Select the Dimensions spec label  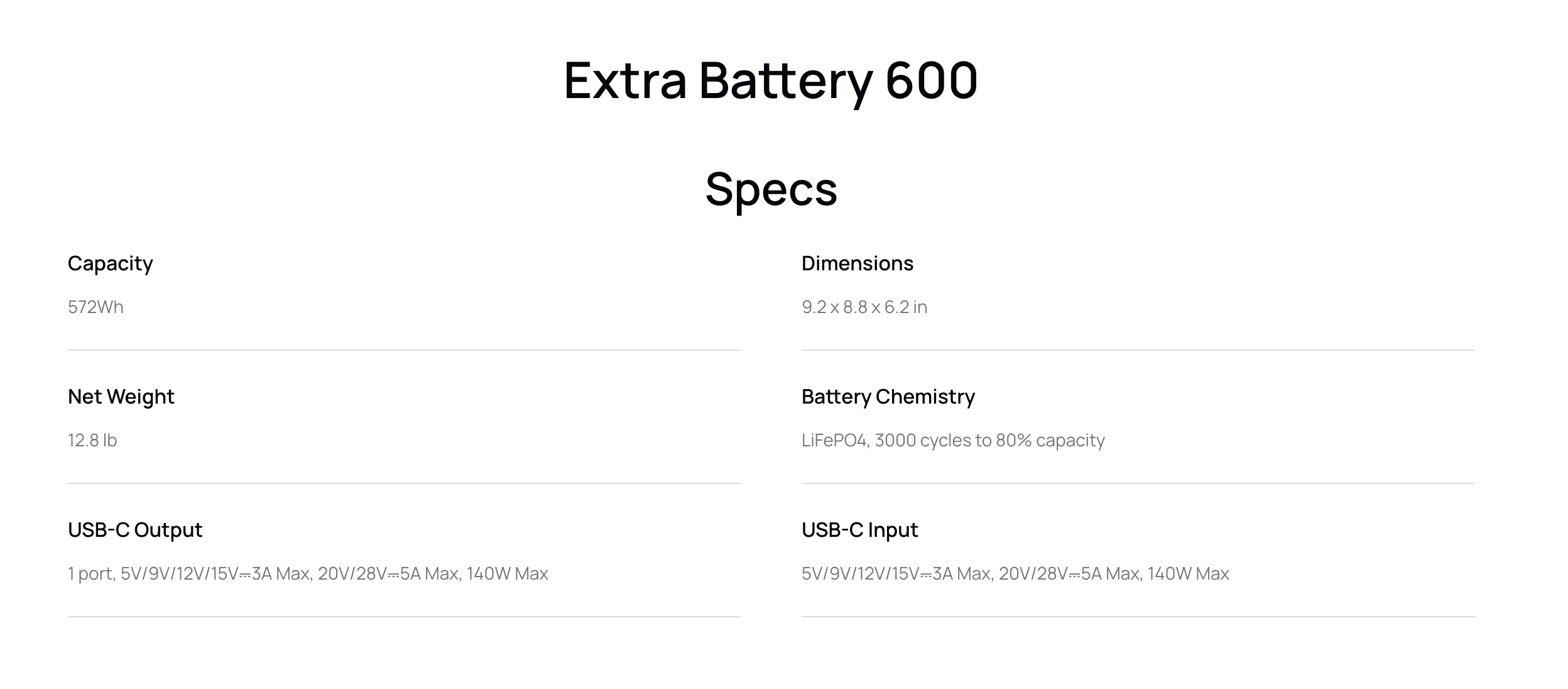coord(857,263)
